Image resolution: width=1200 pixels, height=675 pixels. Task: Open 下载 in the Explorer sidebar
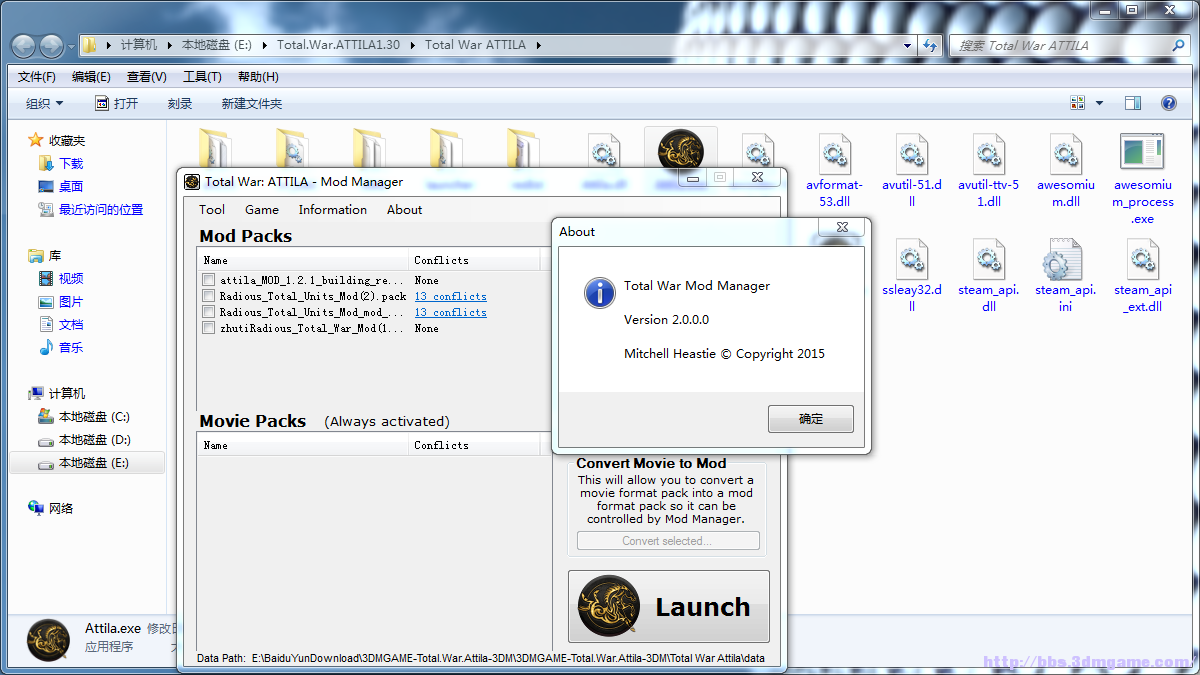click(71, 163)
